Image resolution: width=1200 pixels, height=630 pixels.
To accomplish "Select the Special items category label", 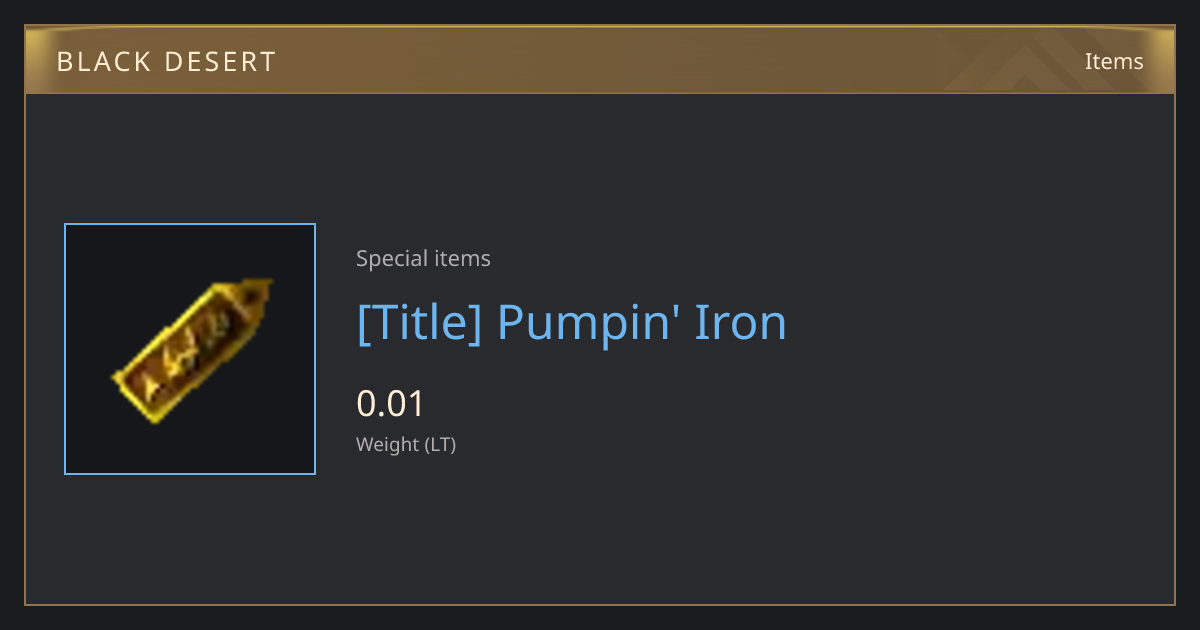I will click(x=423, y=258).
